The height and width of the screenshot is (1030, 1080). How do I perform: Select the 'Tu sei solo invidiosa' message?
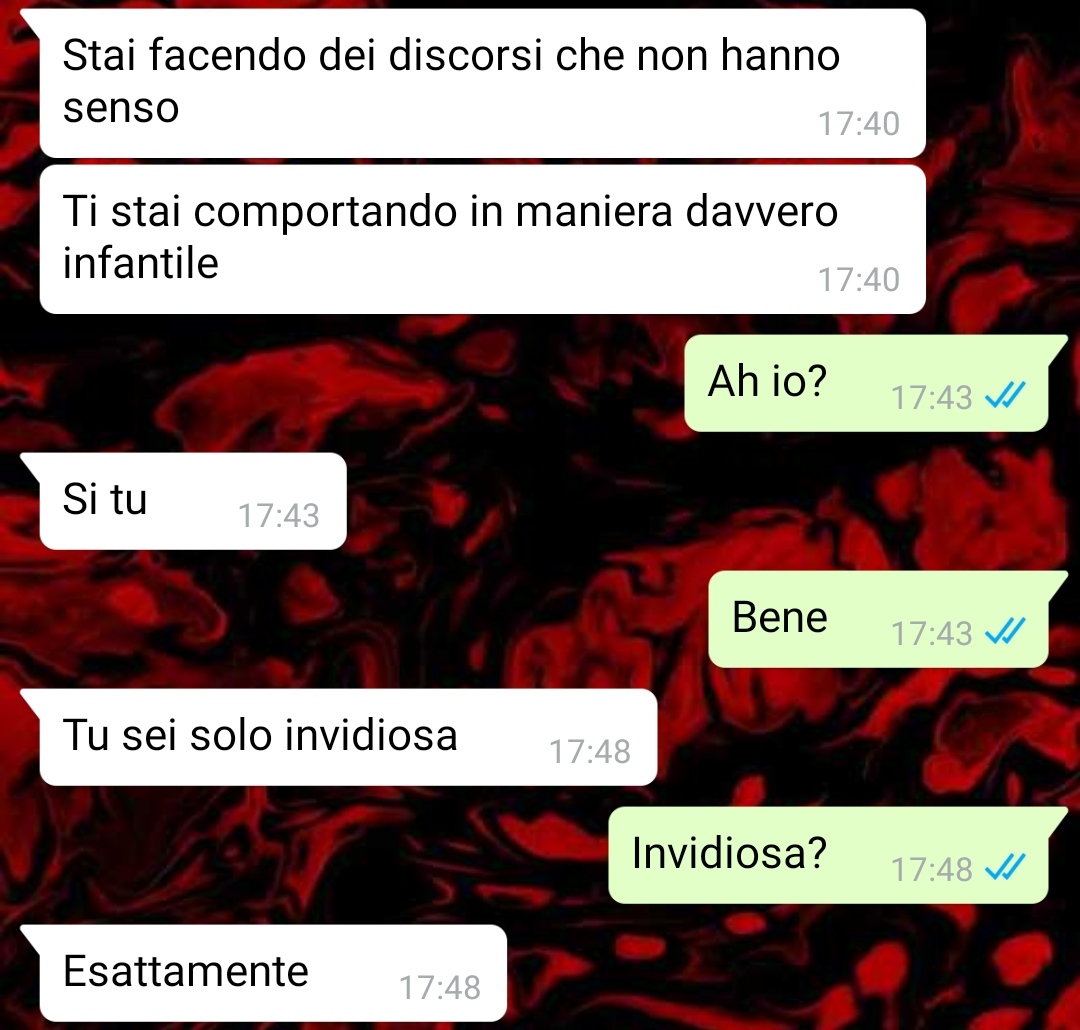(348, 737)
